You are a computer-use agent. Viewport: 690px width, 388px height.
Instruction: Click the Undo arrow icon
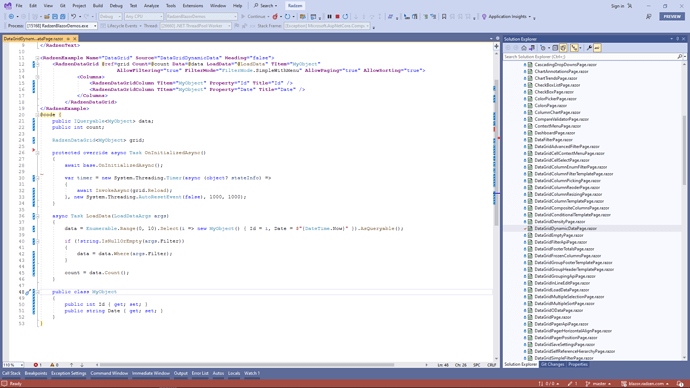(73, 17)
